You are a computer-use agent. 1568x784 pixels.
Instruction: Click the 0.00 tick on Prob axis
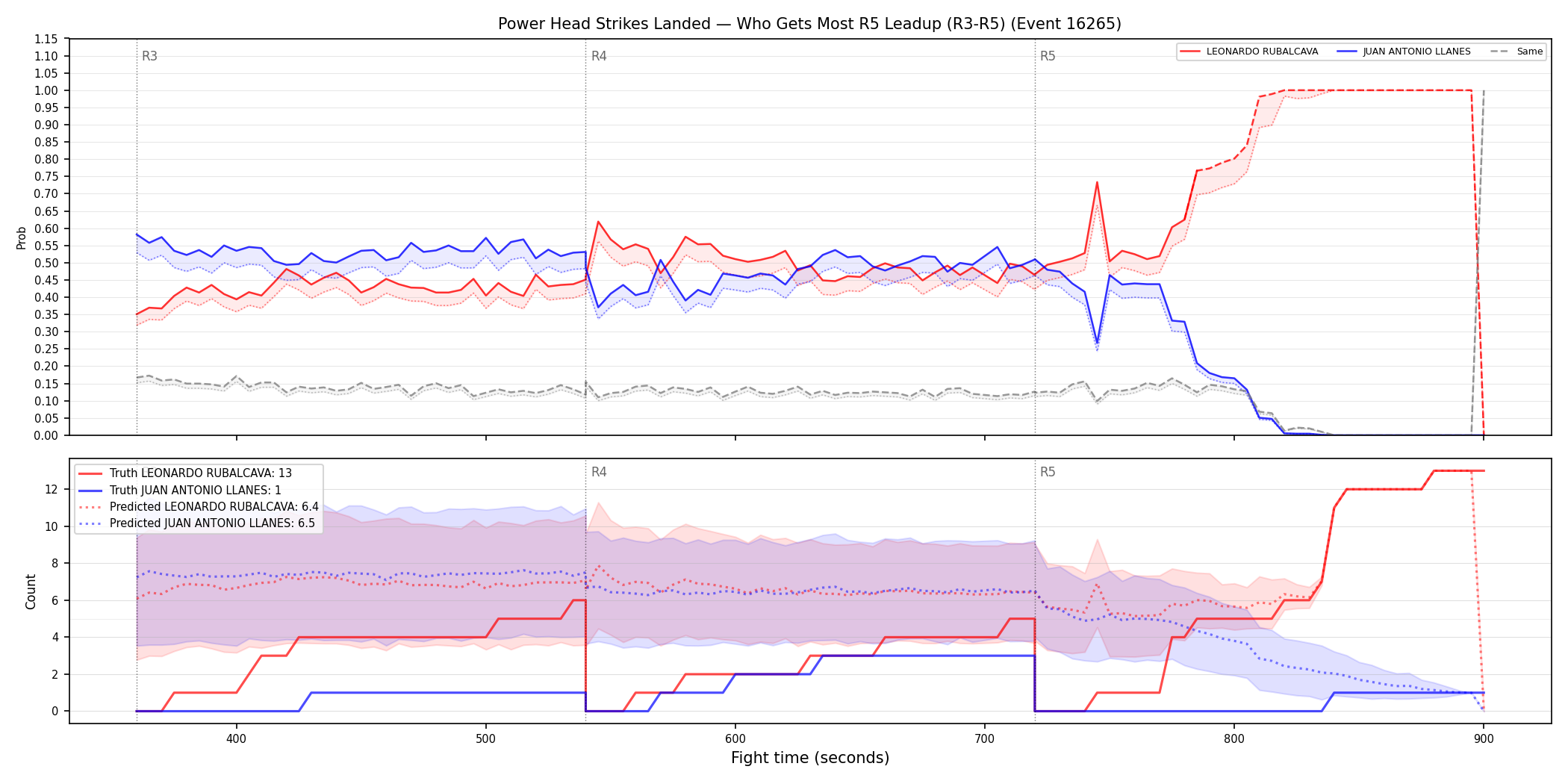coord(46,435)
